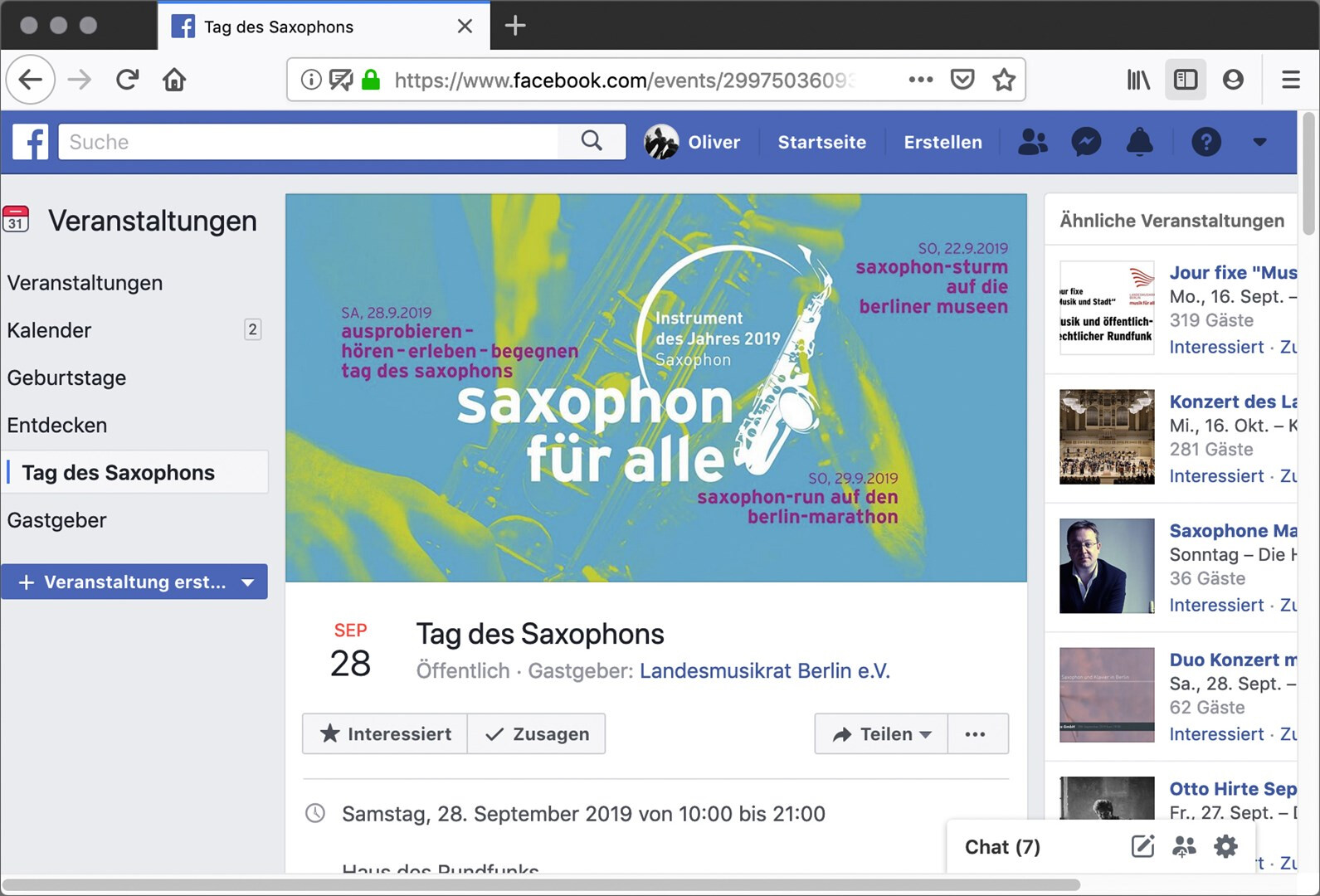1320x896 pixels.
Task: Select Kalender in left sidebar
Action: 50,330
